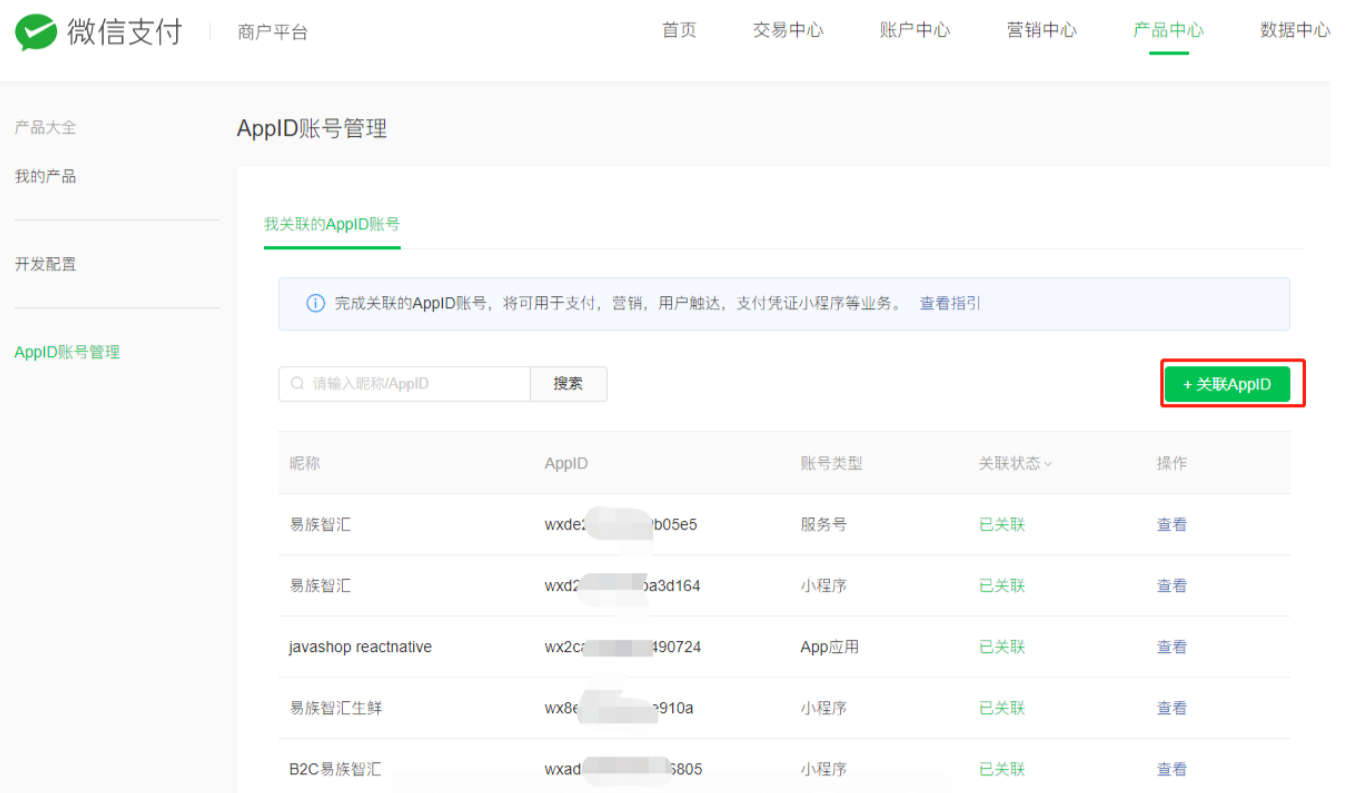Click the 账号类型 column header
This screenshot has height=793, width=1345.
click(x=831, y=463)
